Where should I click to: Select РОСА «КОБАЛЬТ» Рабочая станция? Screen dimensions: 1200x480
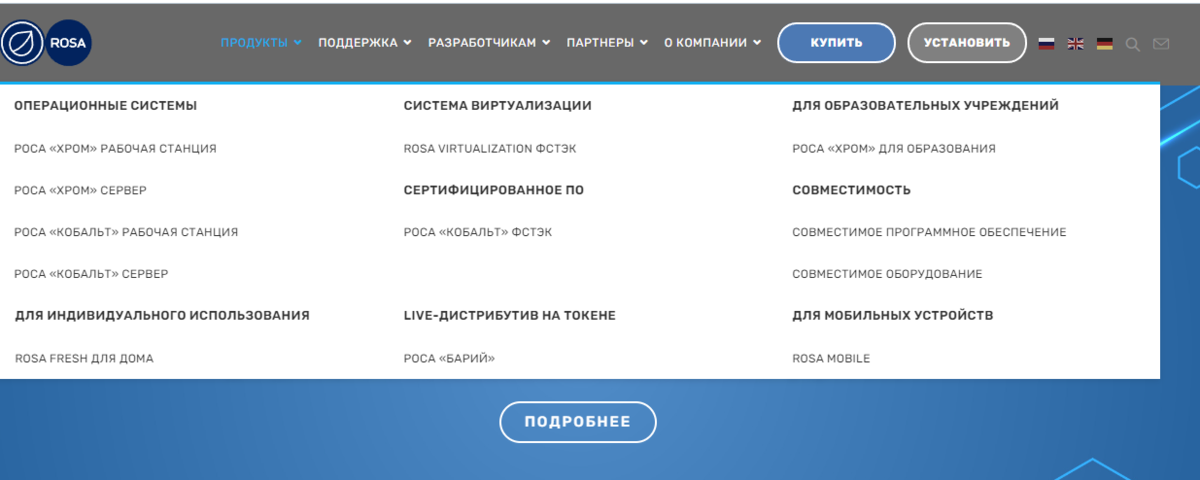[x=126, y=232]
